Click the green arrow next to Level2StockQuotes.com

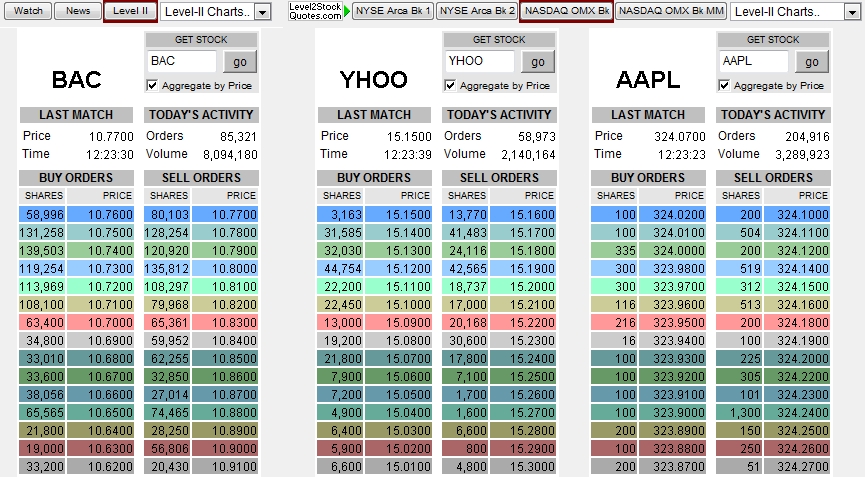coord(347,11)
